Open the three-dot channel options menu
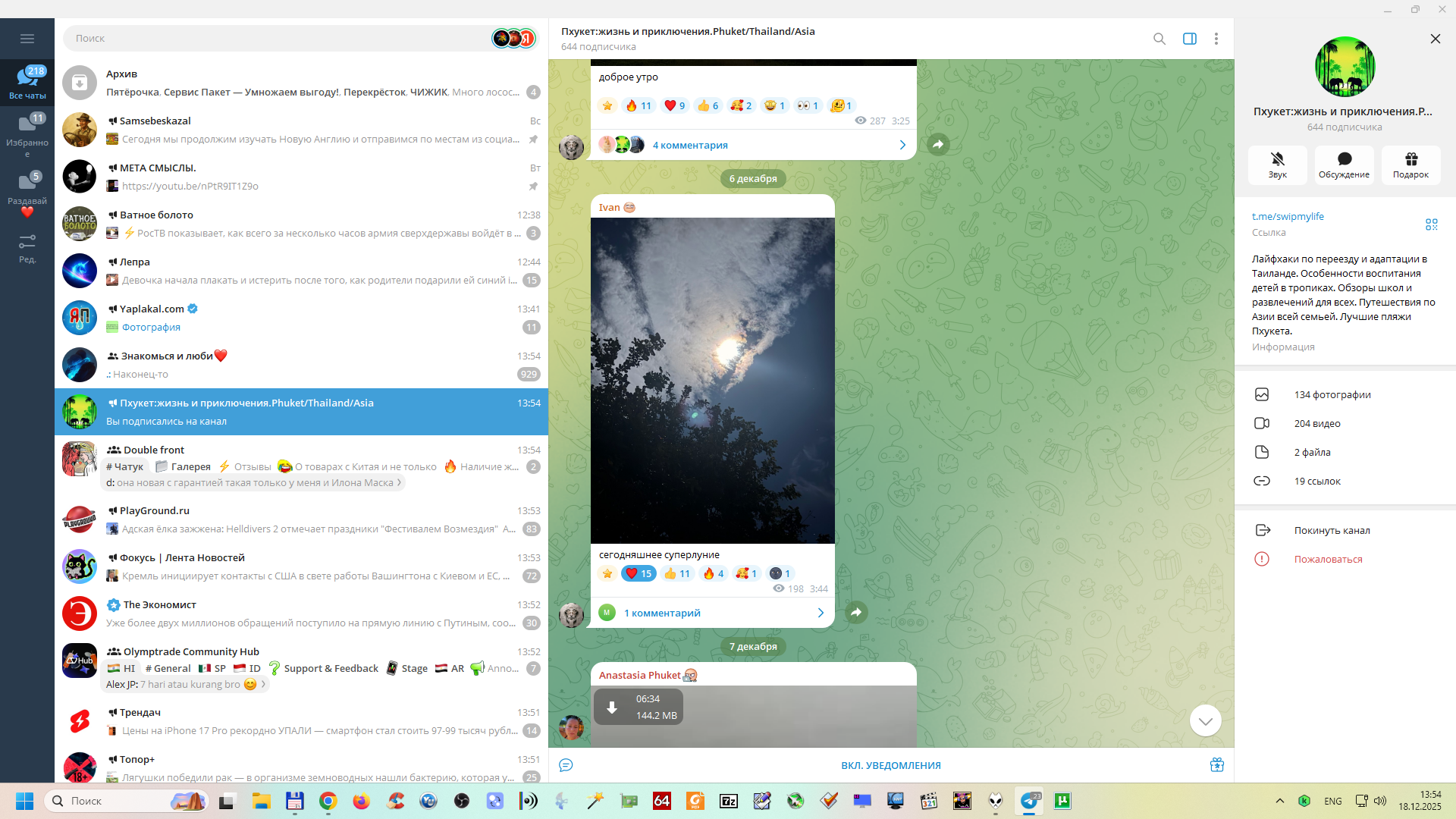 tap(1216, 39)
